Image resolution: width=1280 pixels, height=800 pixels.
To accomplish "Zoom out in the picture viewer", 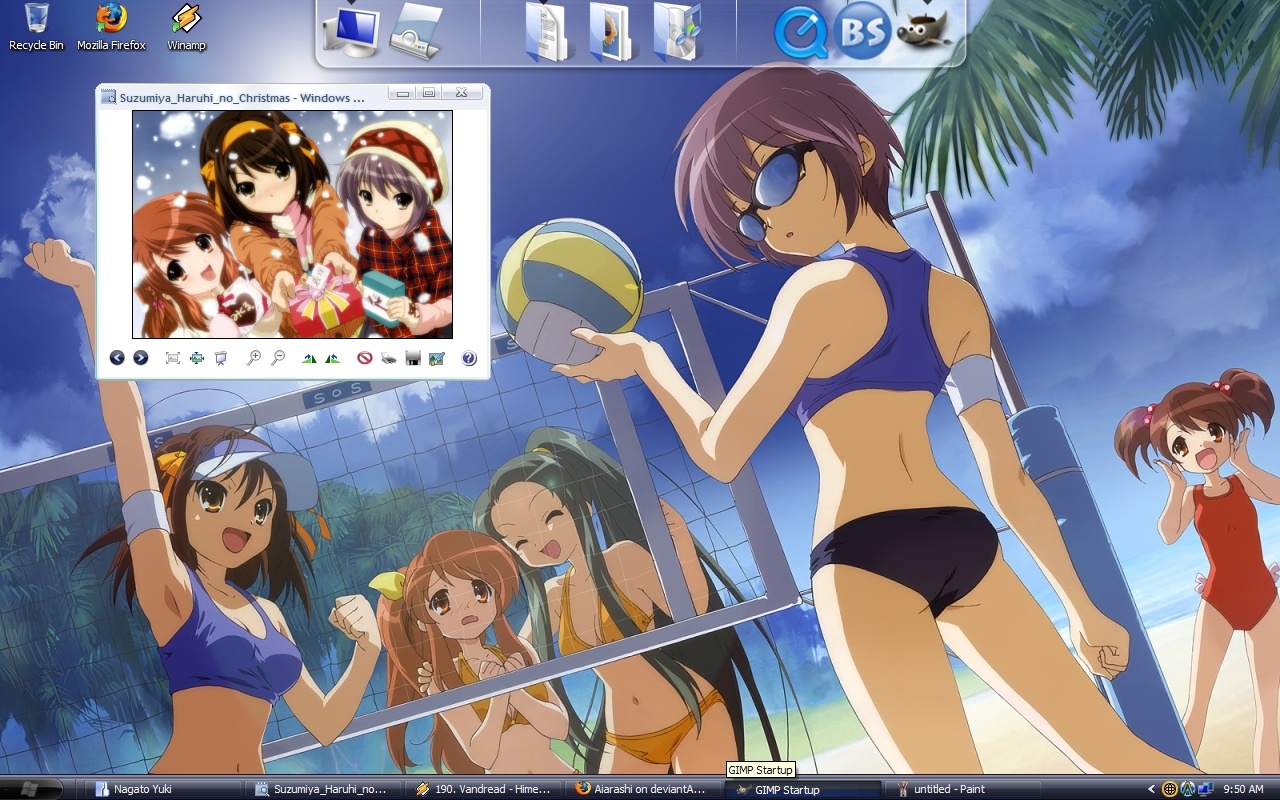I will pyautogui.click(x=278, y=358).
